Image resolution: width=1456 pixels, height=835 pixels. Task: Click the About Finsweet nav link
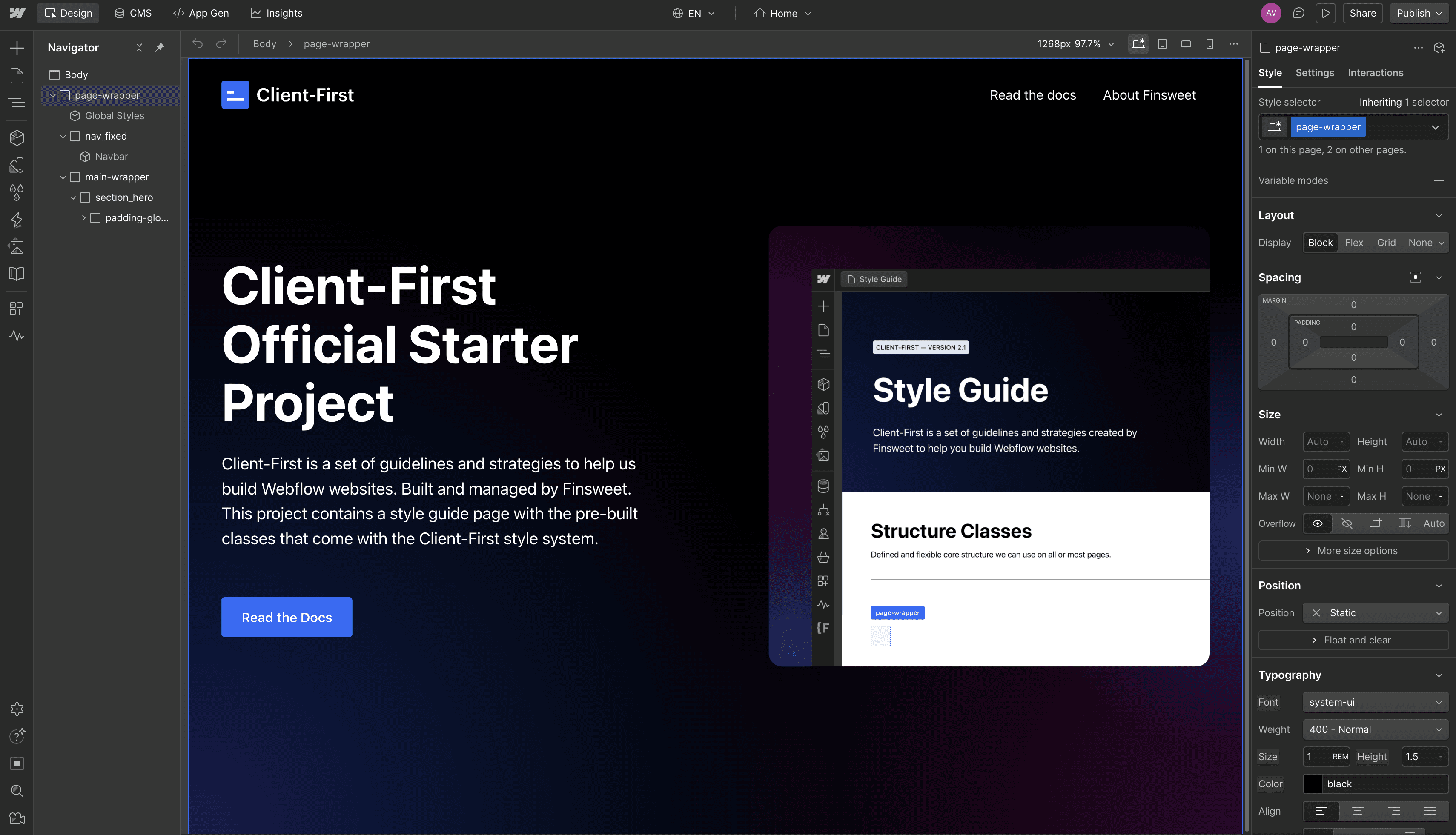click(x=1149, y=95)
